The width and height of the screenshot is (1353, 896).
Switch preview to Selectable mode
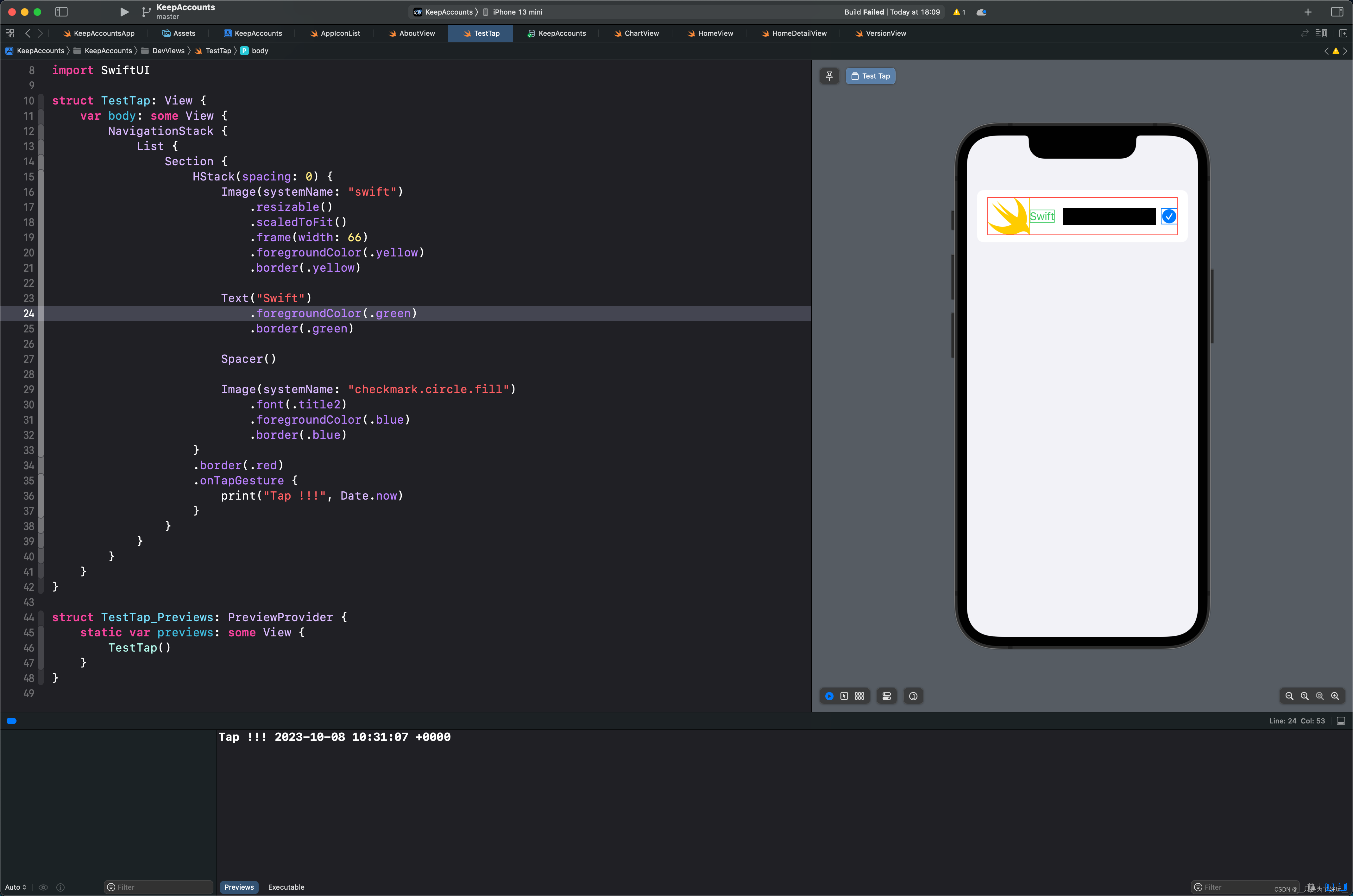(x=844, y=696)
